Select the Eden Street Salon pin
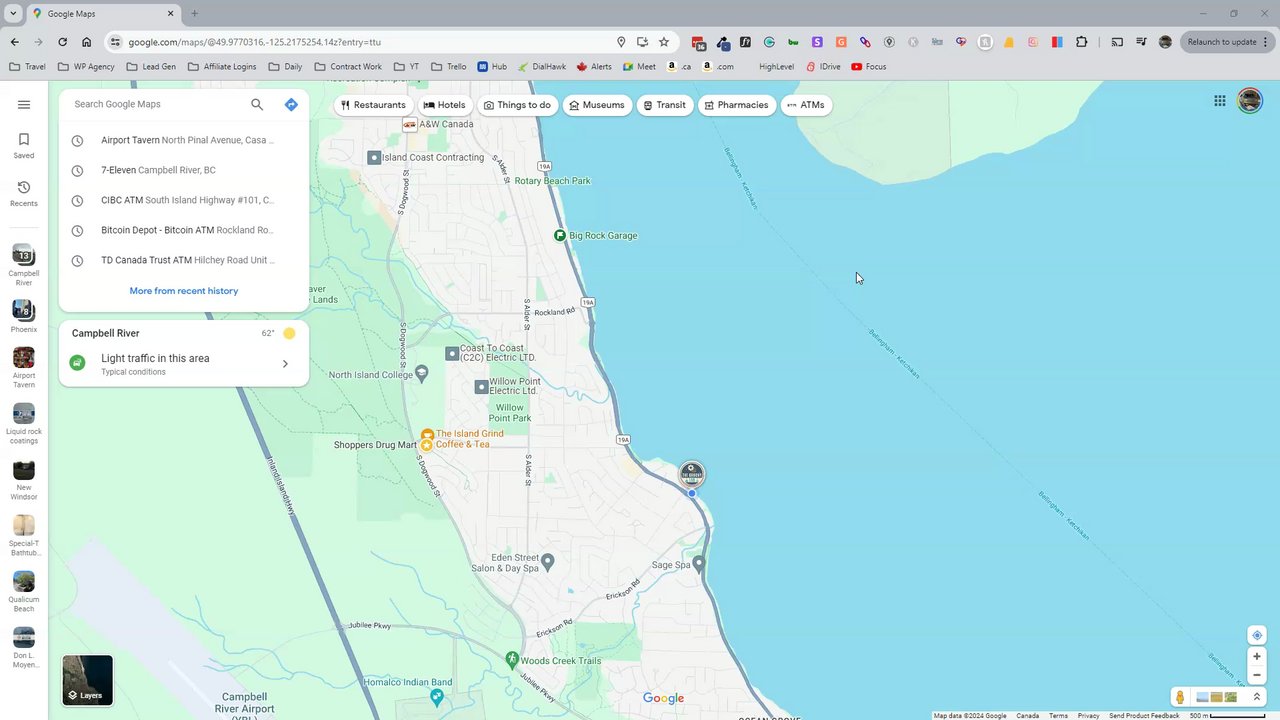 pos(546,564)
